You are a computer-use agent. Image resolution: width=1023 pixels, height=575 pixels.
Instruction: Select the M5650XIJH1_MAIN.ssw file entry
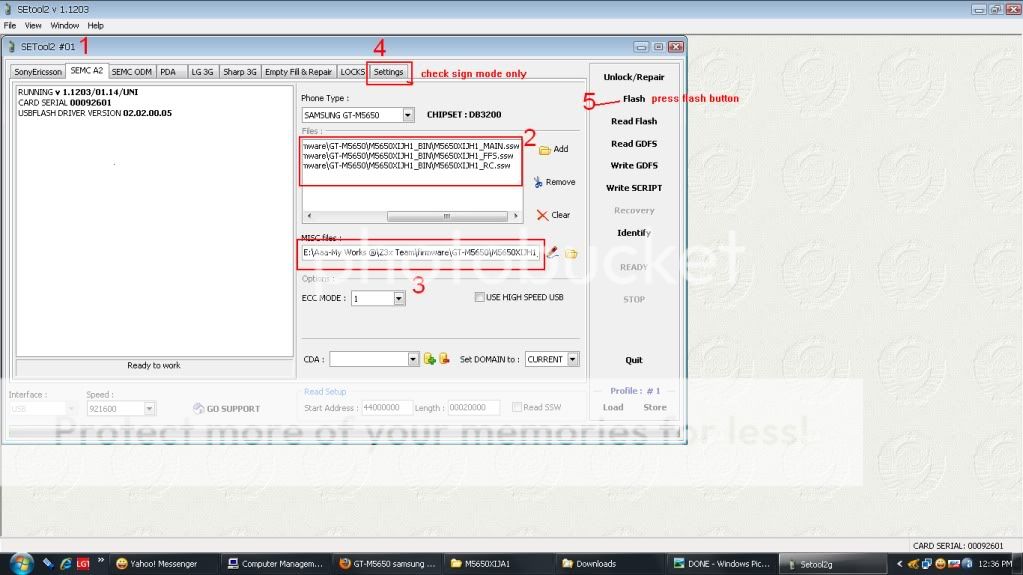tap(411, 146)
